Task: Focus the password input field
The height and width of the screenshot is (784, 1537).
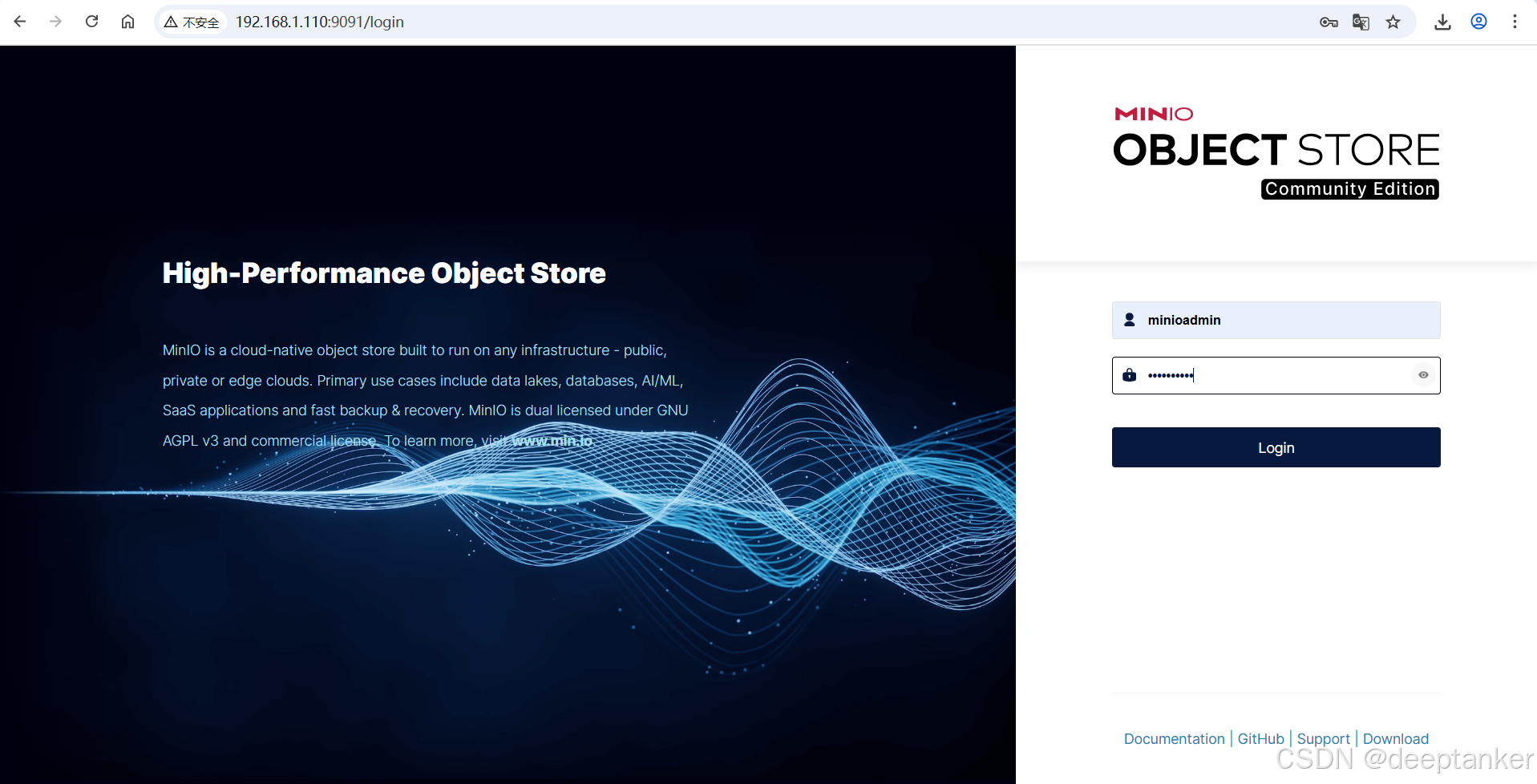Action: coord(1276,375)
